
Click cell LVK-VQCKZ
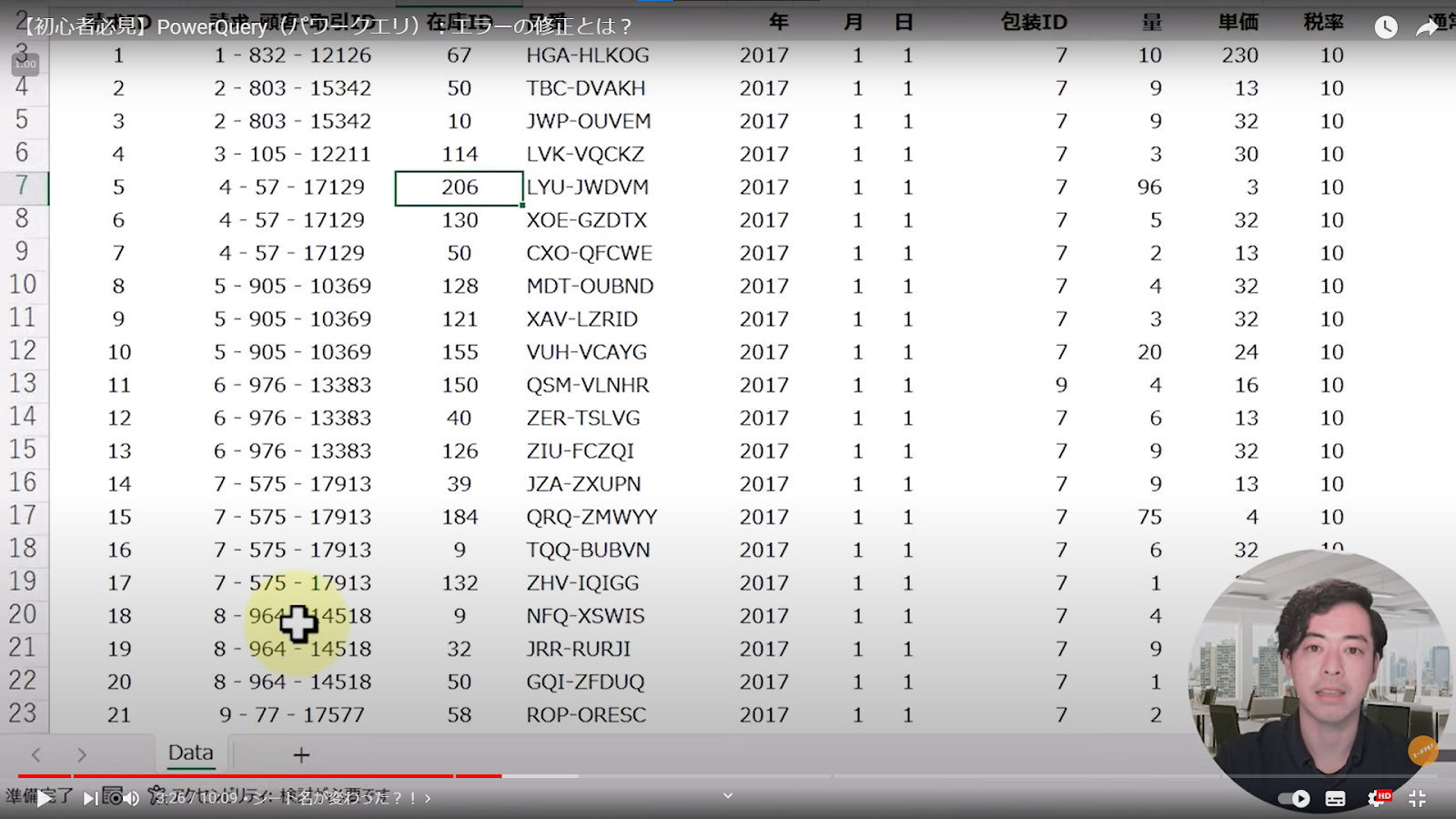[x=585, y=155]
